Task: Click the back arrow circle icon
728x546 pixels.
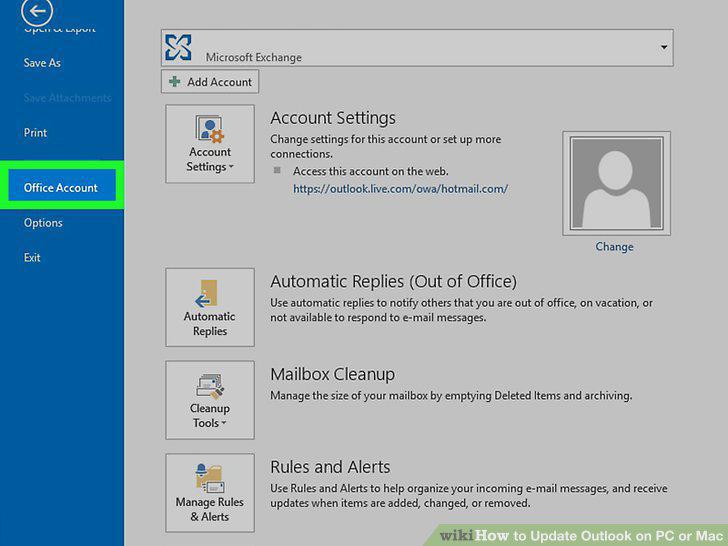Action: click(37, 11)
